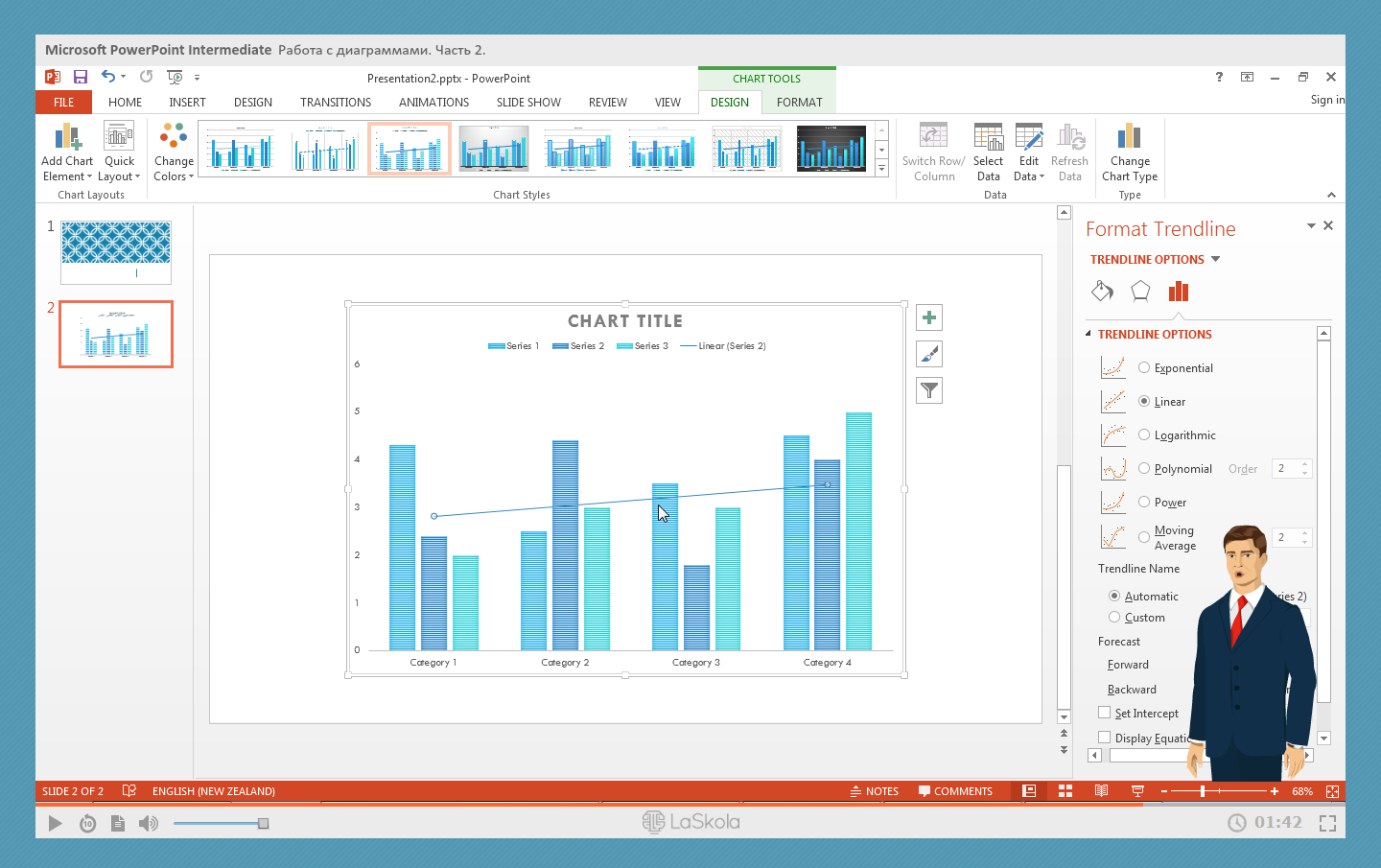This screenshot has height=868, width=1381.
Task: Click the Change Chart Type icon
Action: point(1129,152)
